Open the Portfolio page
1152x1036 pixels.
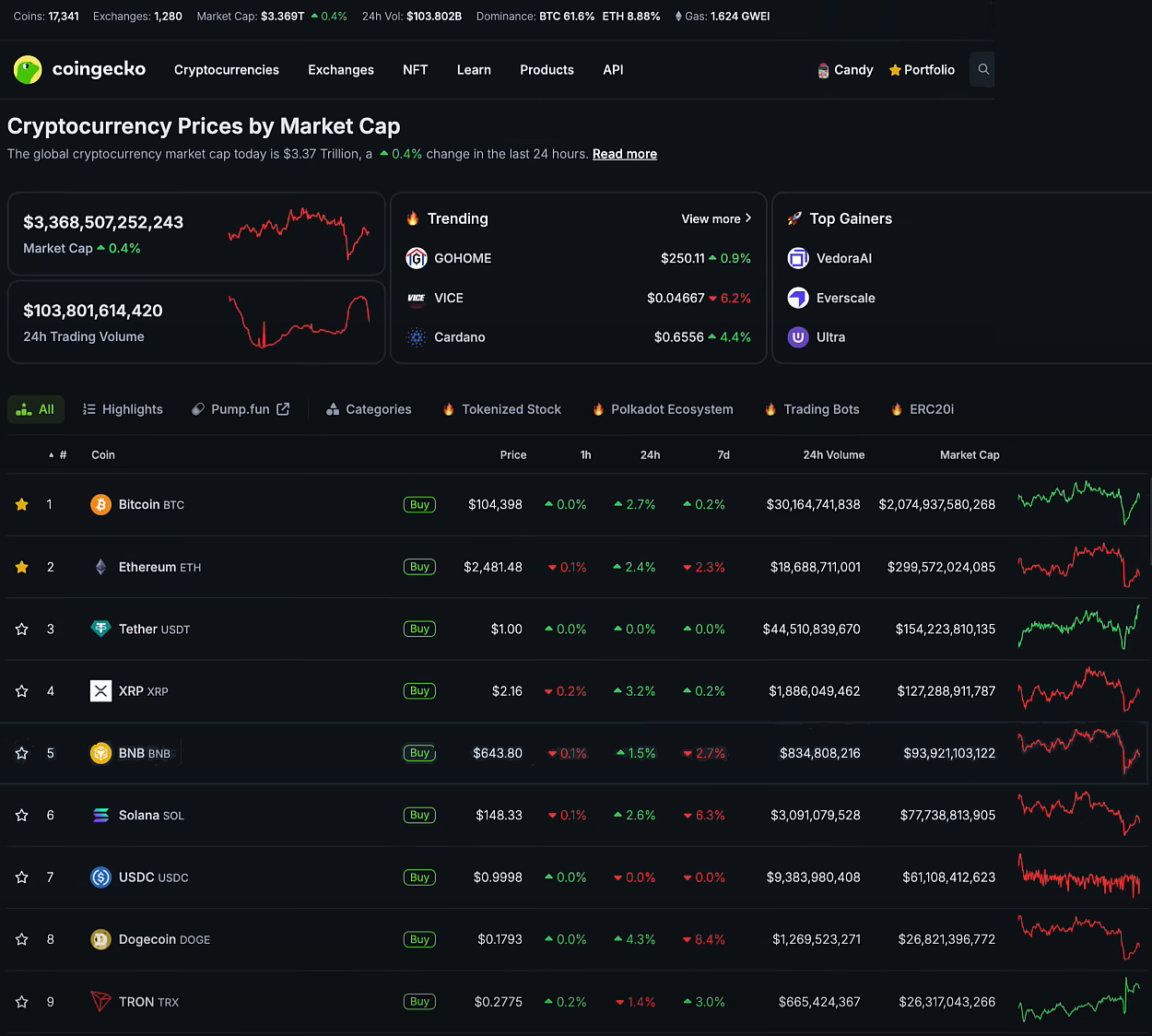[x=922, y=70]
